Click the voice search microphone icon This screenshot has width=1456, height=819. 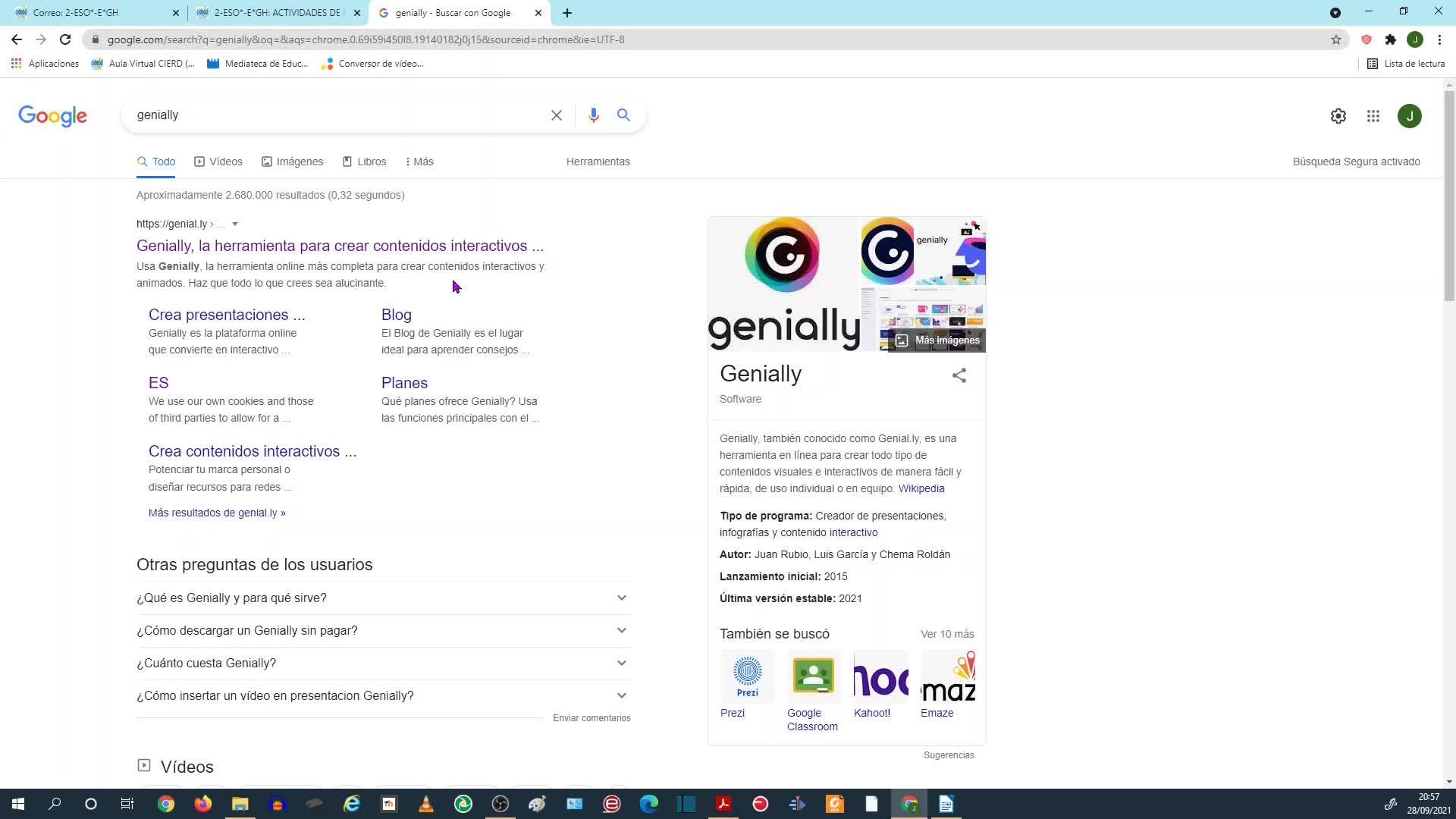coord(593,115)
